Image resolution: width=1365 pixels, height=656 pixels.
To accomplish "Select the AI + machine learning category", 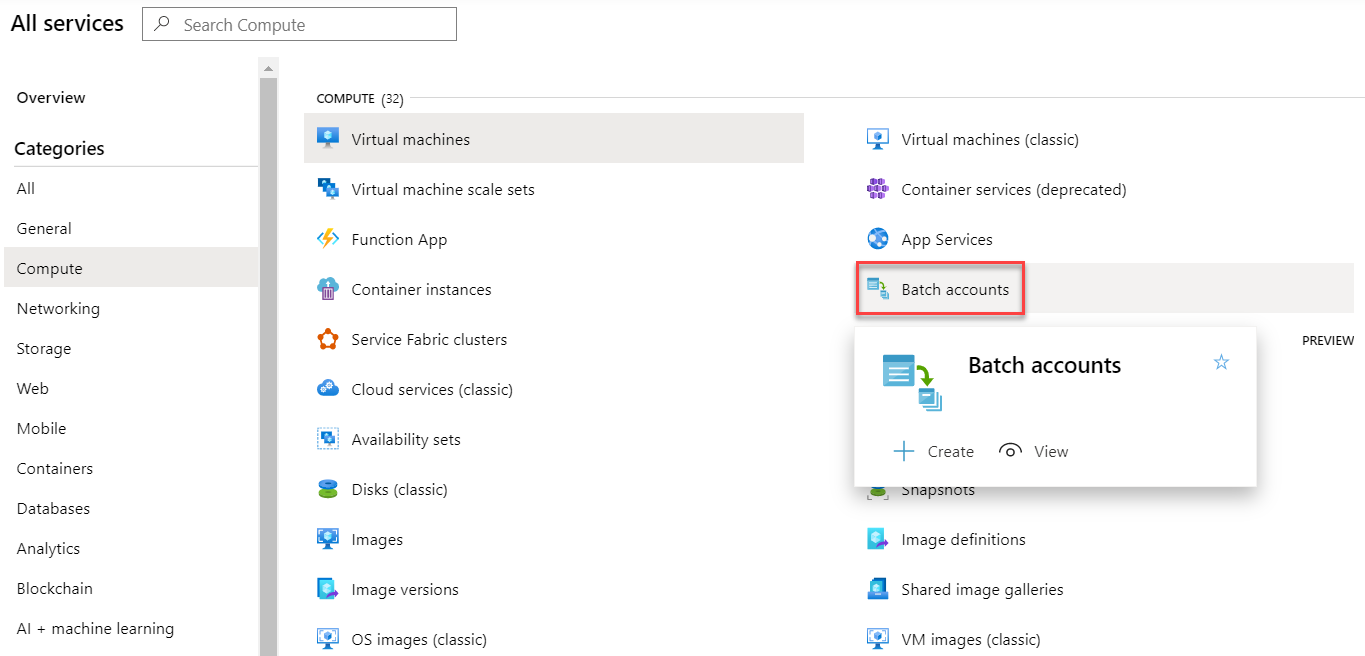I will (x=95, y=628).
